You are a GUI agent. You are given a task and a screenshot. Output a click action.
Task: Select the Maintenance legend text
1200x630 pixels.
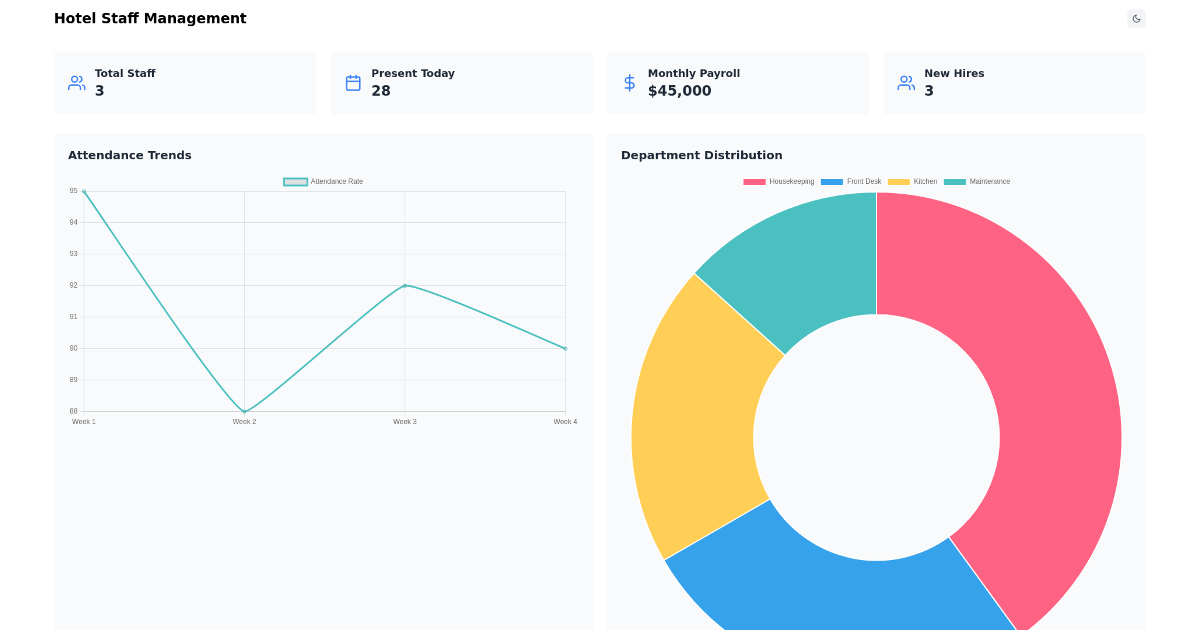point(990,181)
